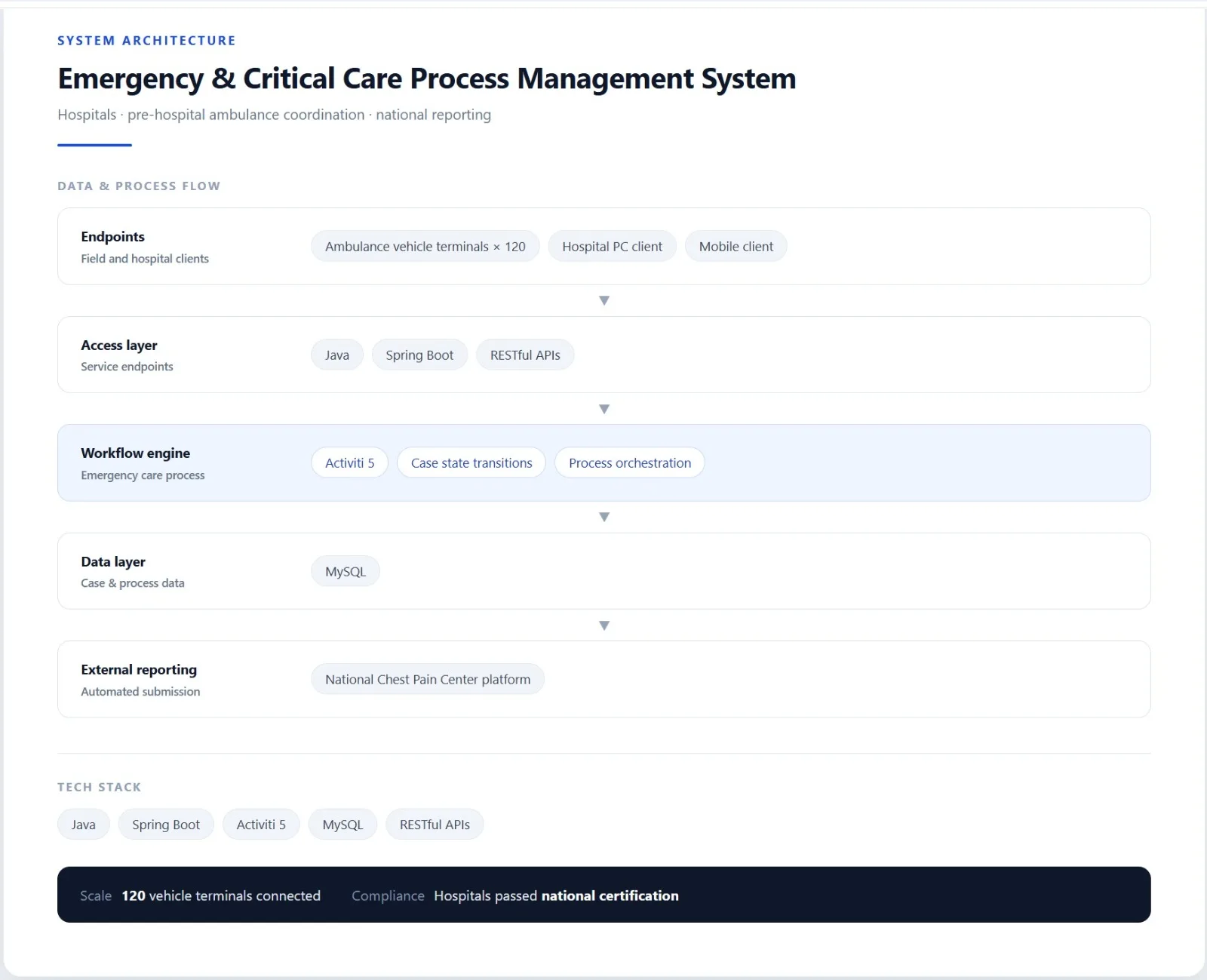Click national certification text in the footer bar
Image resolution: width=1207 pixels, height=980 pixels.
coord(610,896)
